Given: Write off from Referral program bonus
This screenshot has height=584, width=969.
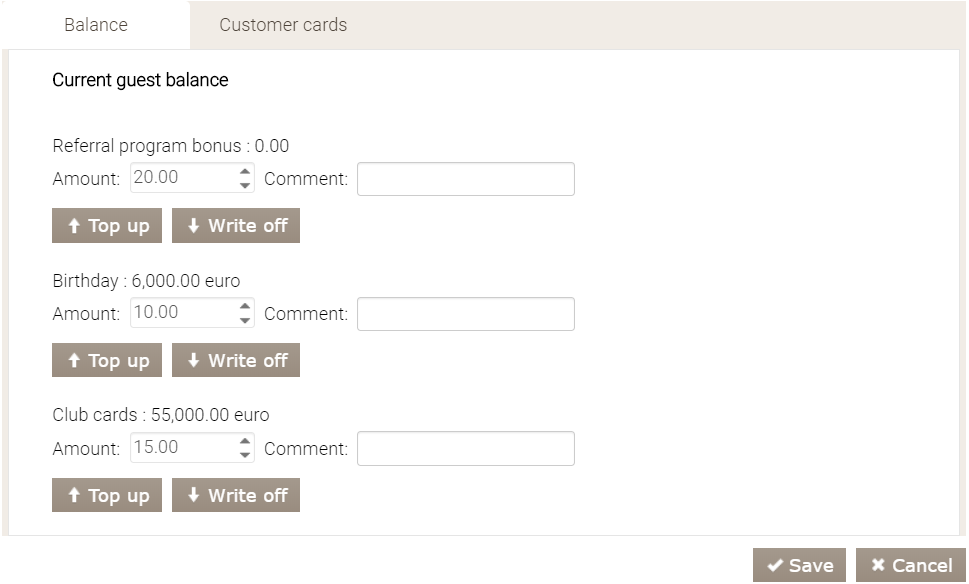Looking at the screenshot, I should [x=236, y=226].
